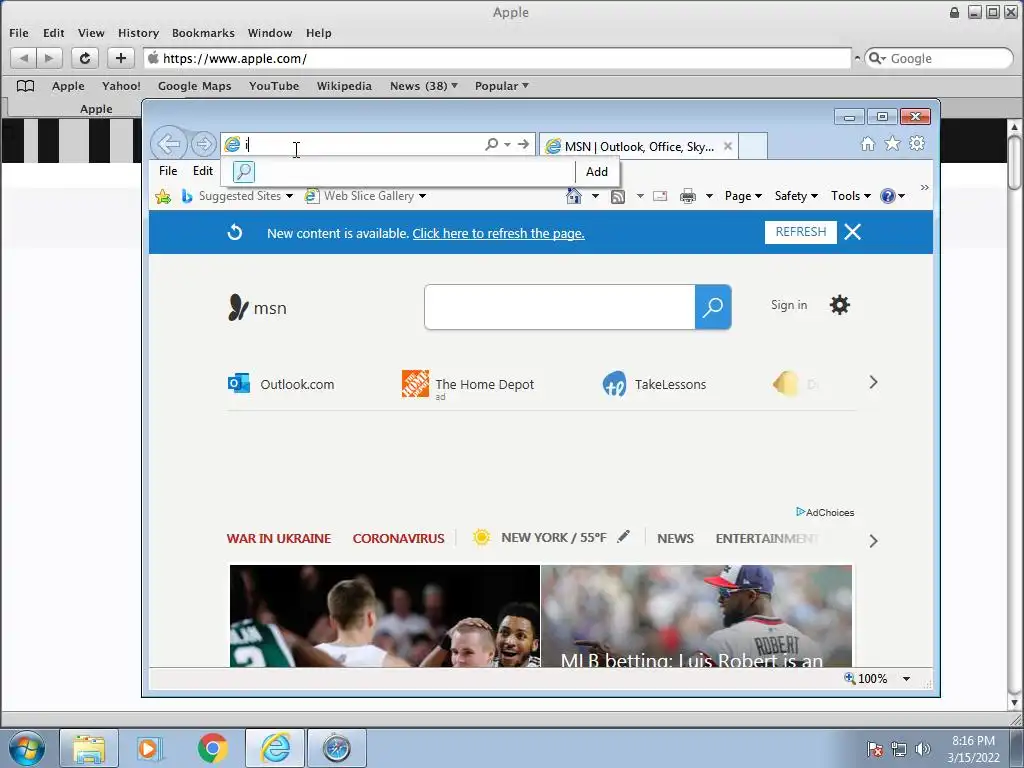Open Windows Media Player from taskbar

(150, 748)
